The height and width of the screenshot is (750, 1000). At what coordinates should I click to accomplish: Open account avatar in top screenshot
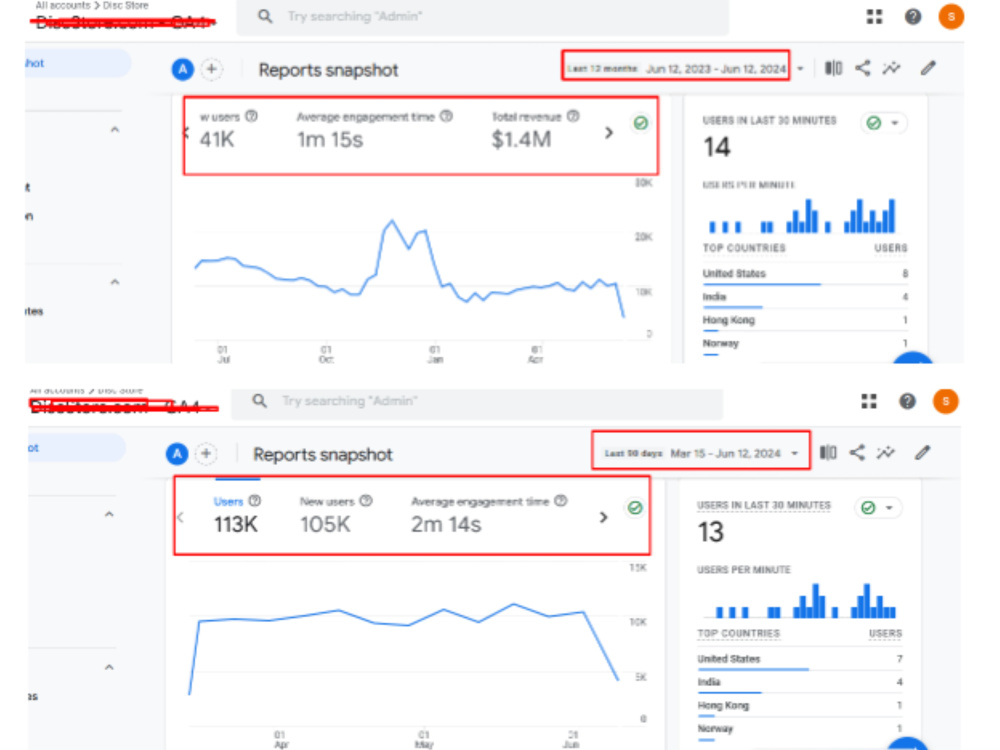coord(950,17)
